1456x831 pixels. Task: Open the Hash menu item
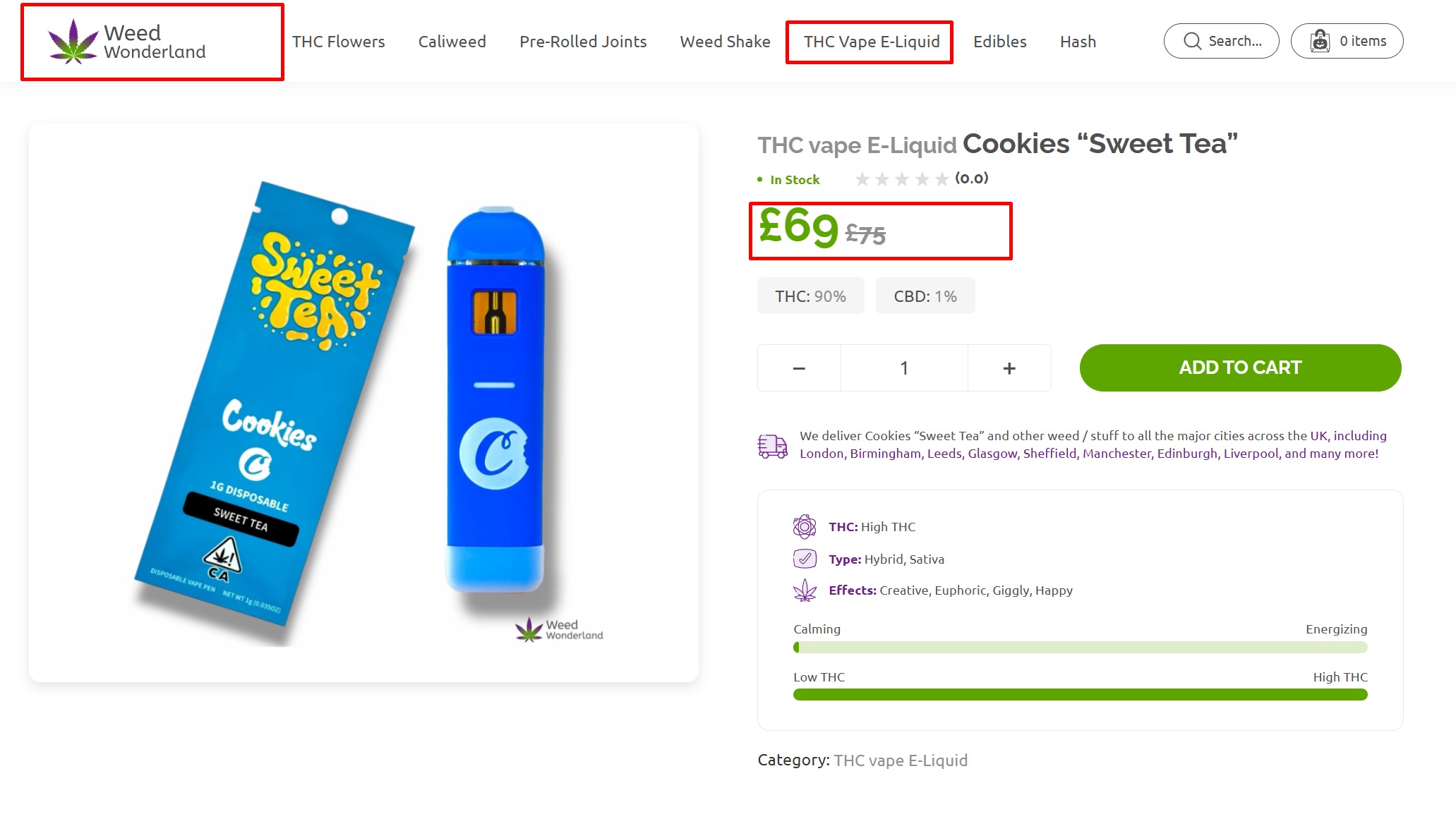coord(1078,42)
